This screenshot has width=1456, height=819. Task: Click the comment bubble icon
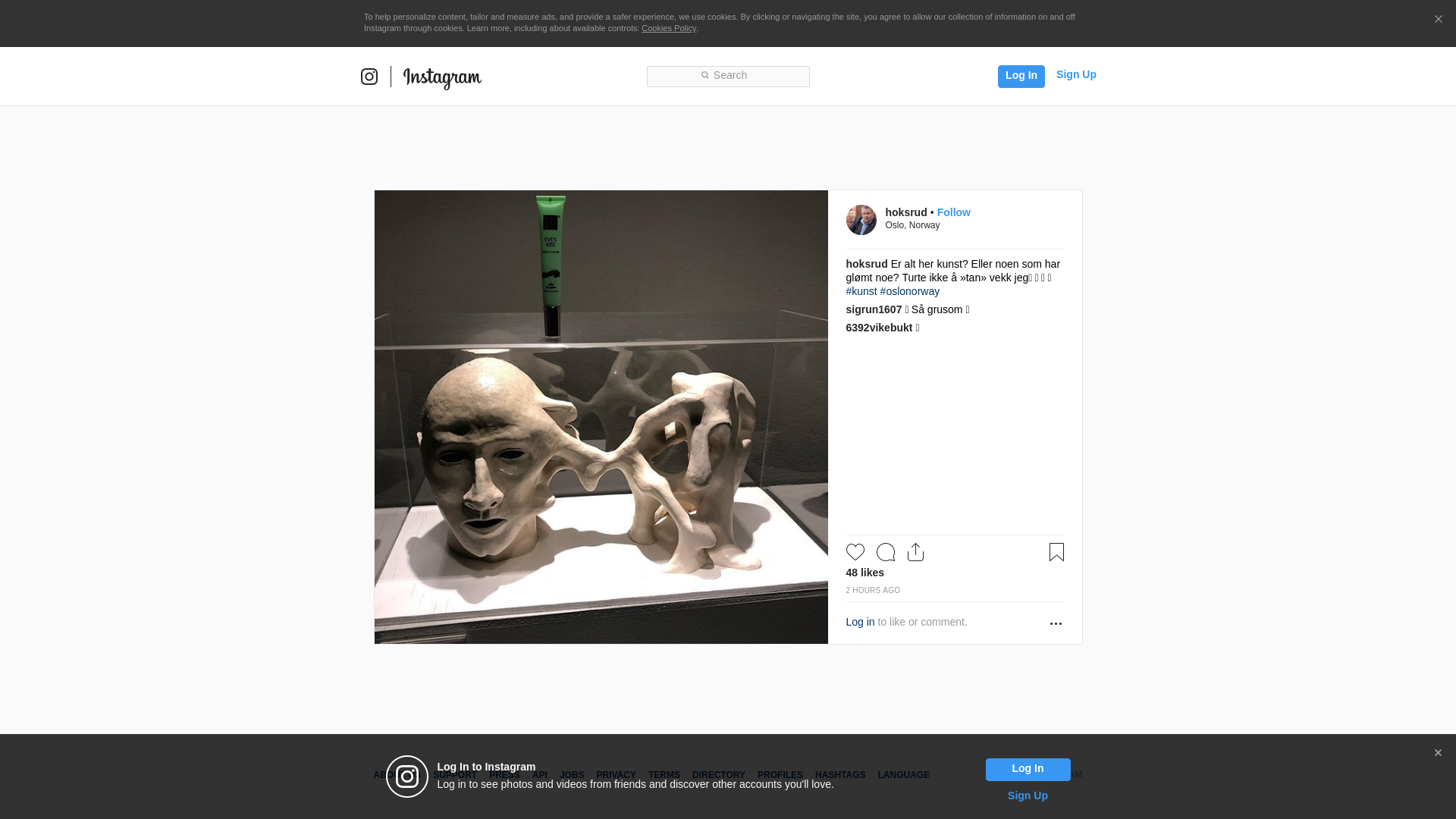[885, 552]
